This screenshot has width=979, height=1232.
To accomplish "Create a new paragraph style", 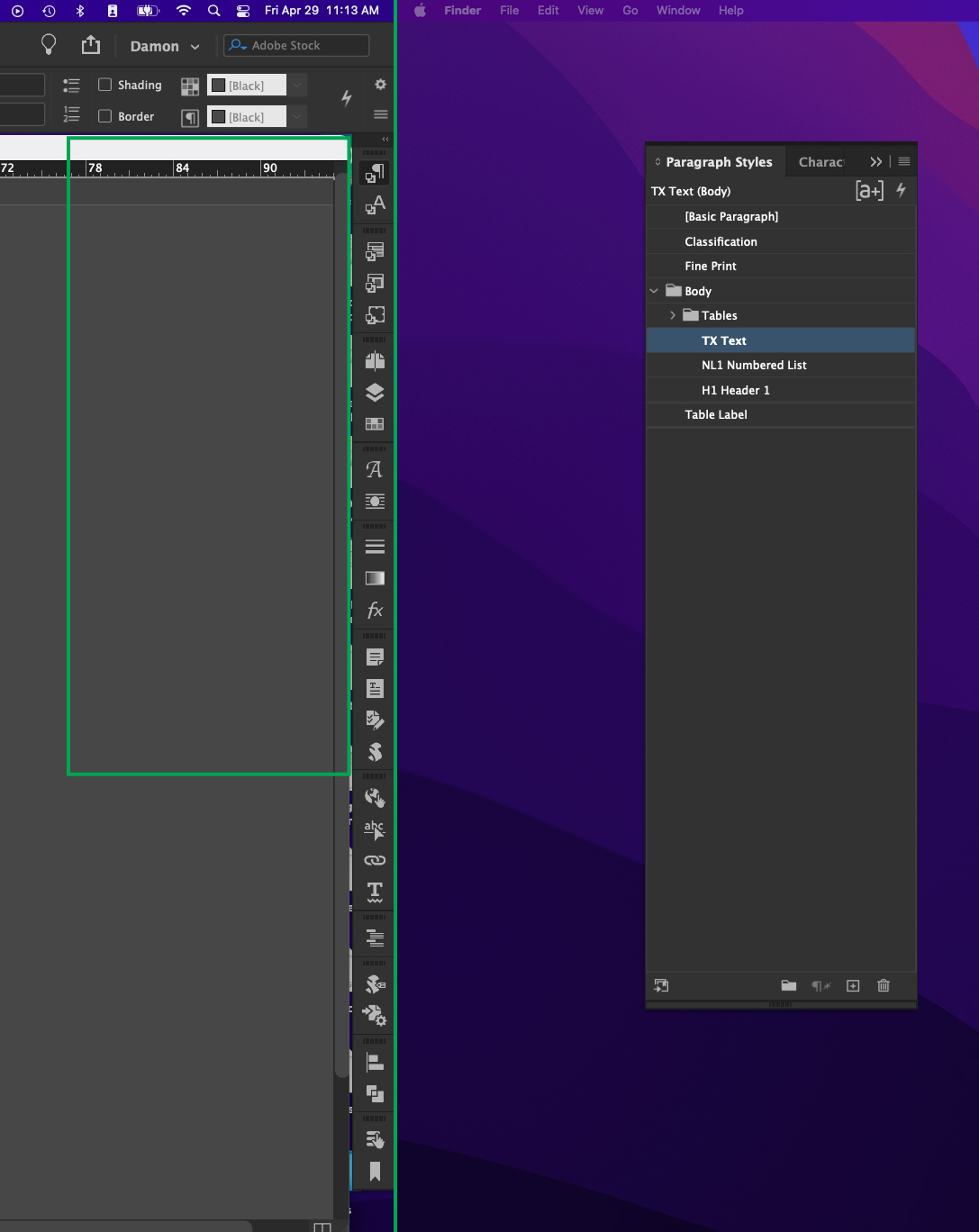I will (x=853, y=985).
